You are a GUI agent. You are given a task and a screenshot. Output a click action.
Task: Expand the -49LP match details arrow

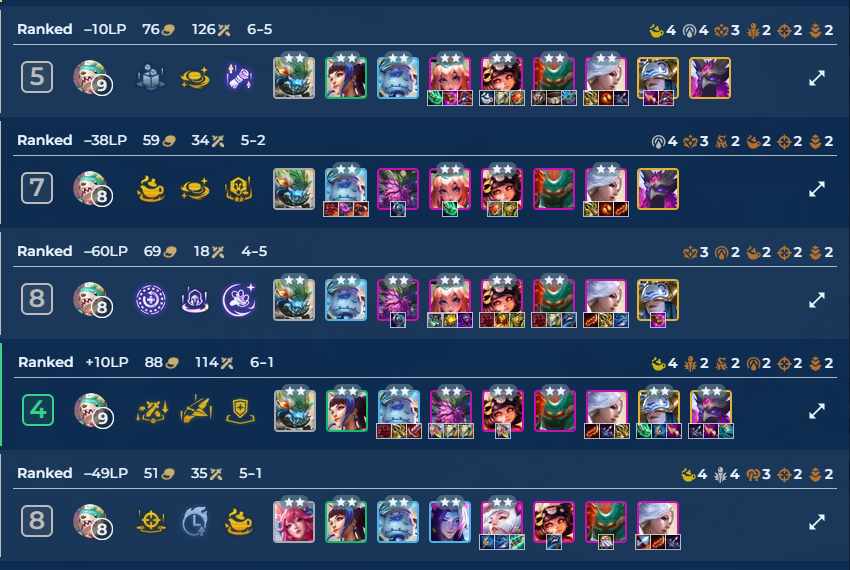[816, 522]
